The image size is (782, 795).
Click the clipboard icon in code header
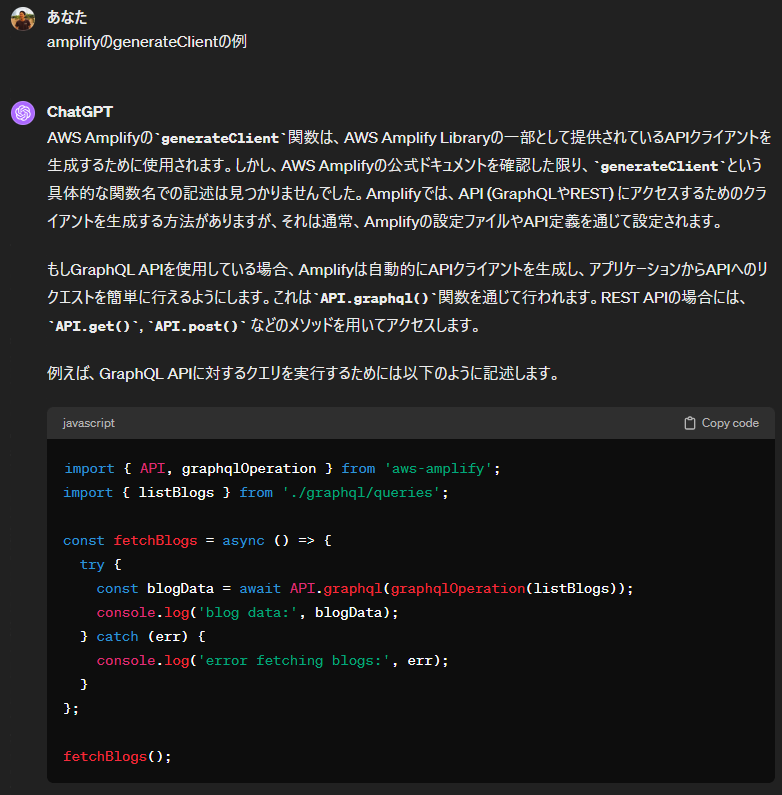[x=689, y=423]
